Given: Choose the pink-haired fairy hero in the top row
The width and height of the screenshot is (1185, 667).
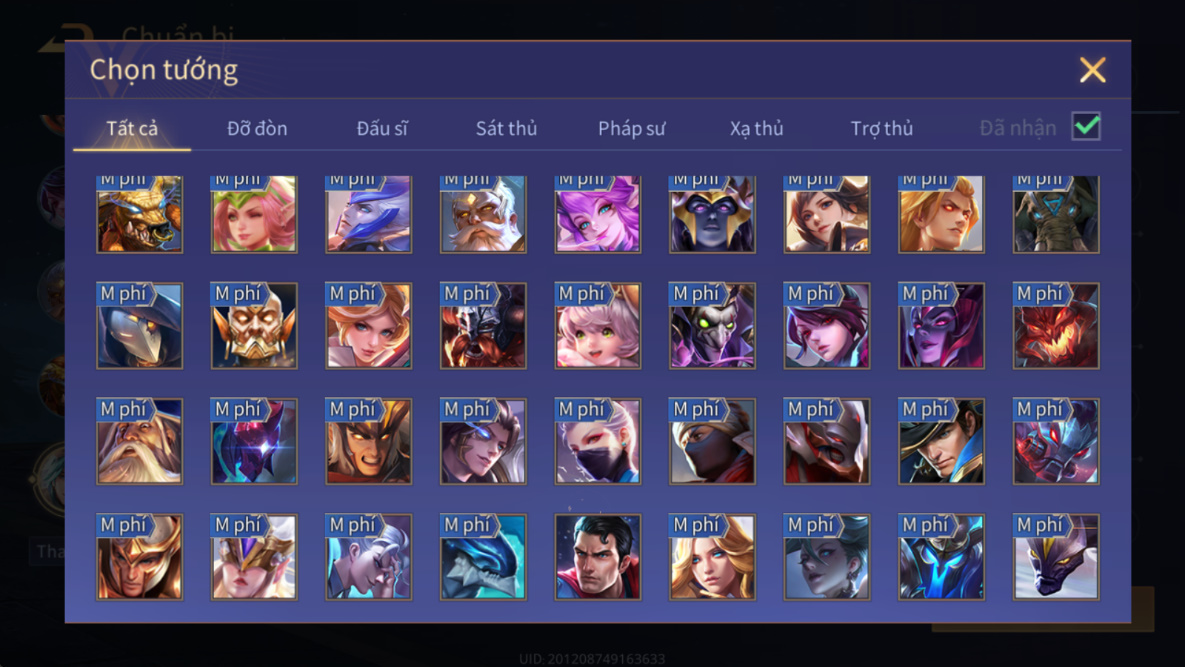Looking at the screenshot, I should pyautogui.click(x=254, y=214).
